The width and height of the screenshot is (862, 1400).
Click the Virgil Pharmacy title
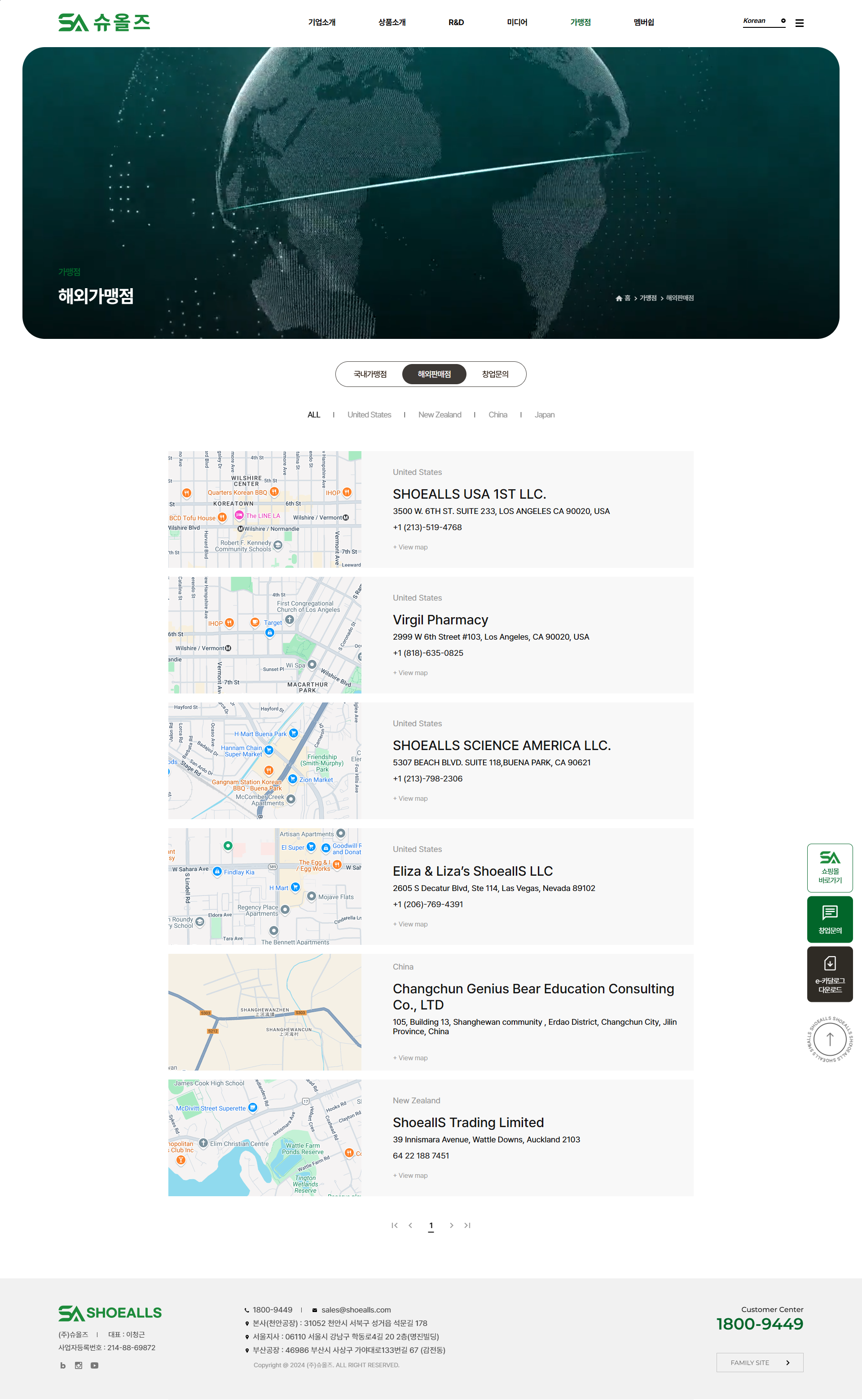click(x=440, y=620)
